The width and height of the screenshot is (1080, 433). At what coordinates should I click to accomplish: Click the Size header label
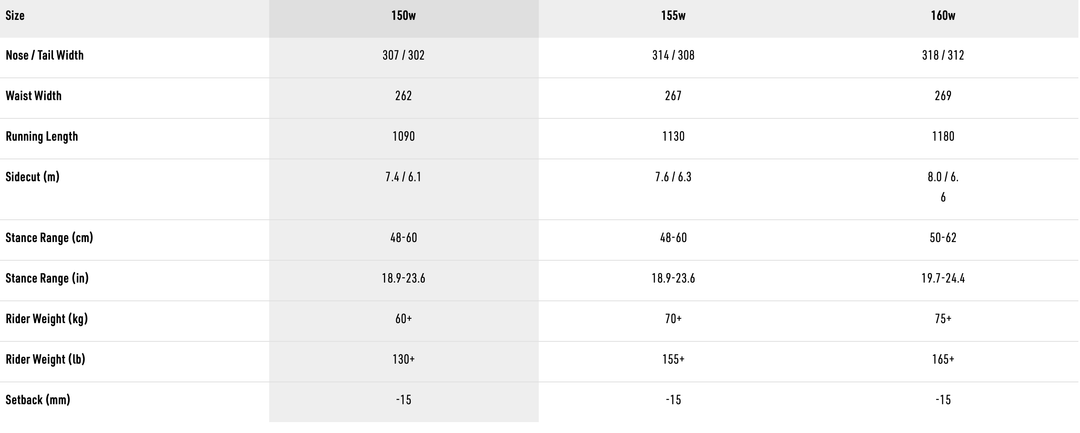pos(16,15)
